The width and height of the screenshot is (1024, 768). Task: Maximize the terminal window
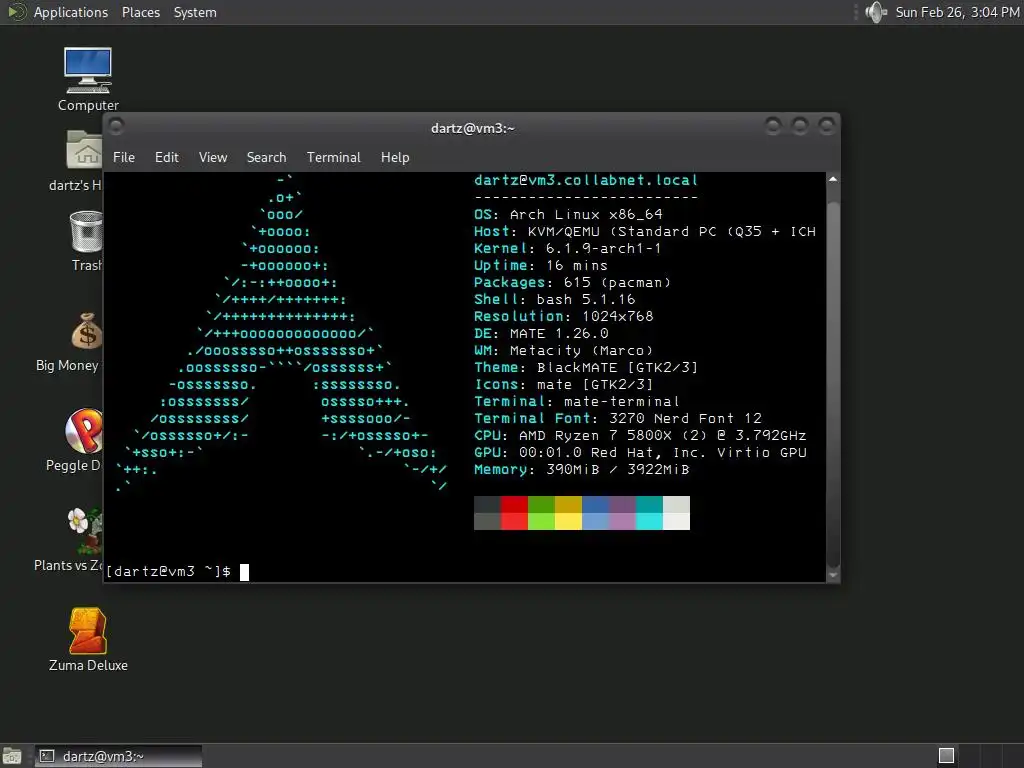[x=799, y=125]
